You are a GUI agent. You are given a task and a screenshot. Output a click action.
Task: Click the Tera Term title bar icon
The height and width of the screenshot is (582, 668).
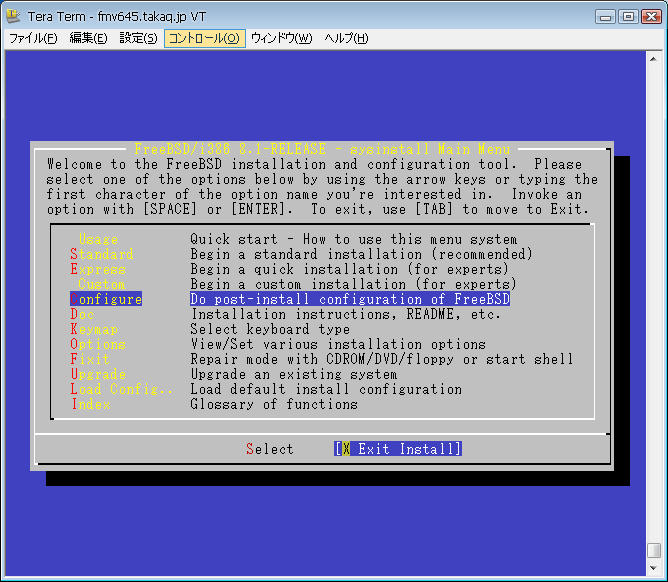point(13,16)
